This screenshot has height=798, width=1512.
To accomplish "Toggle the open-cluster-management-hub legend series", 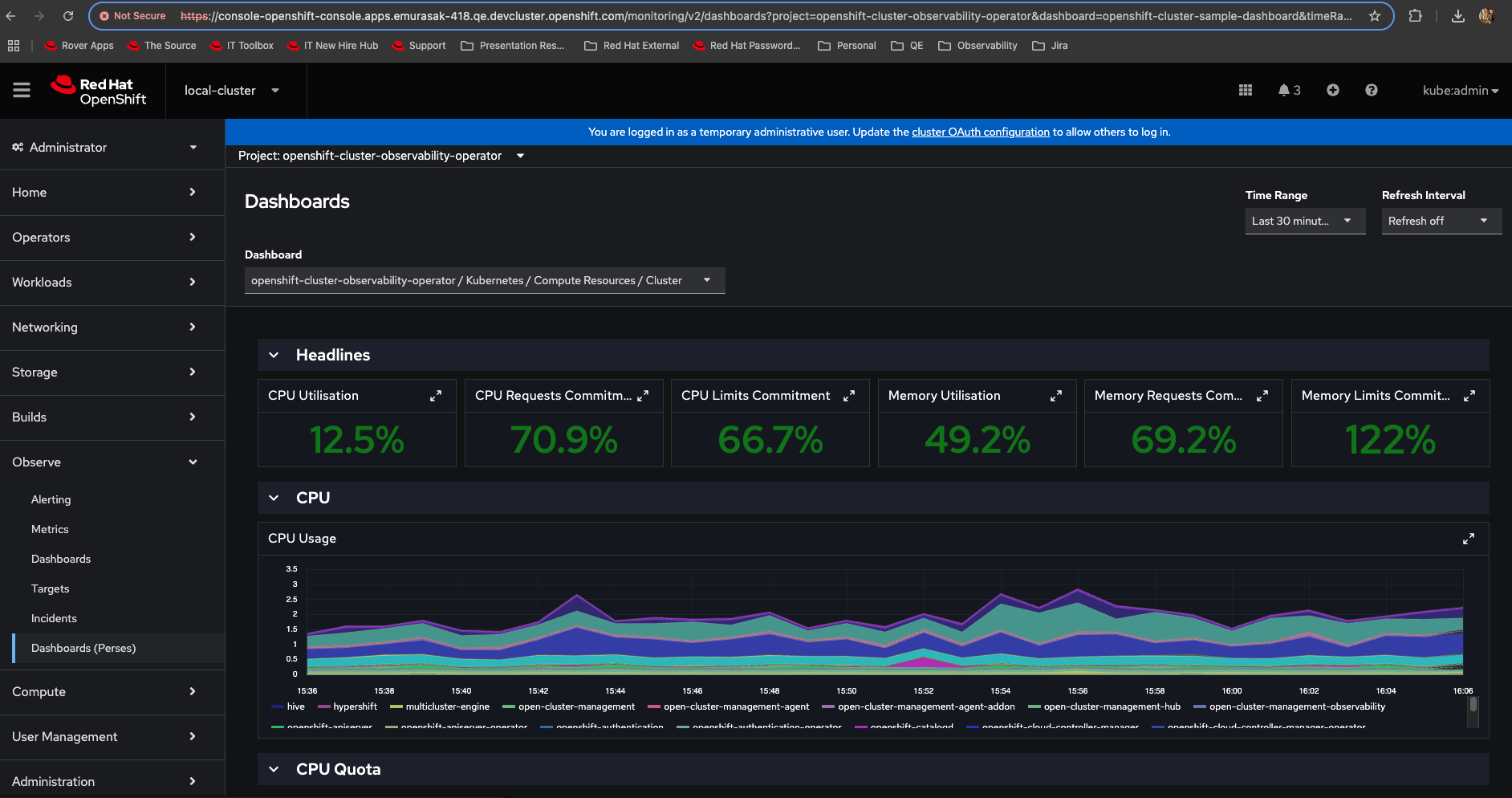I will coord(1112,706).
